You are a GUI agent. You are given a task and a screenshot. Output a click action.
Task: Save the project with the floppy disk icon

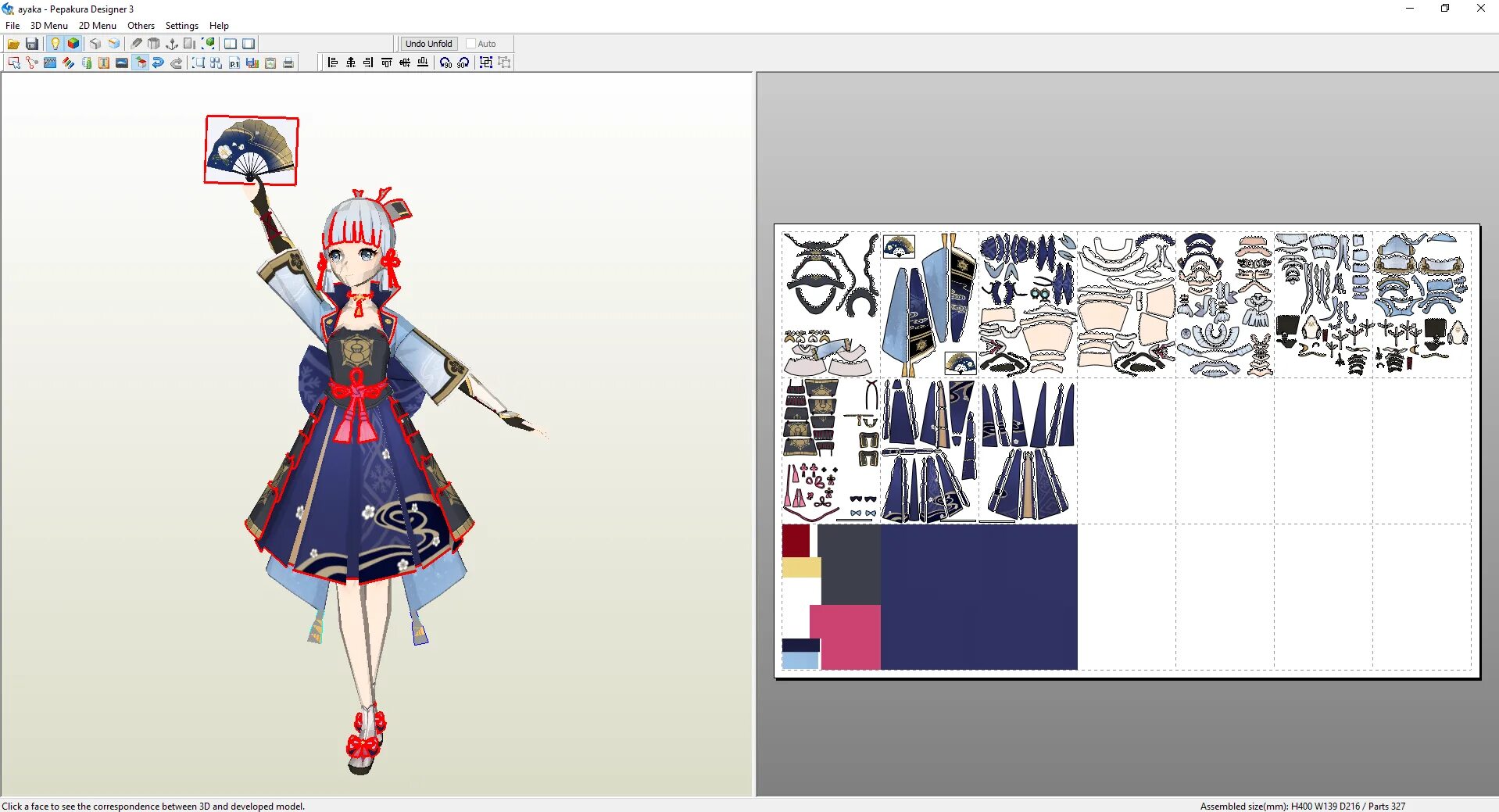pos(32,44)
